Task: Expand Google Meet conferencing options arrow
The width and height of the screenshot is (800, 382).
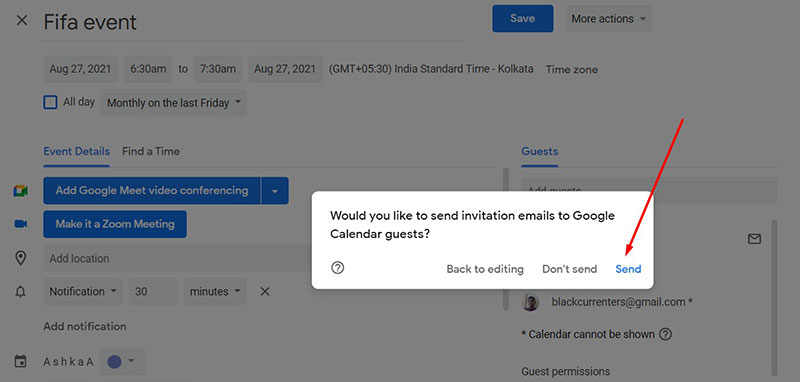Action: coord(275,191)
